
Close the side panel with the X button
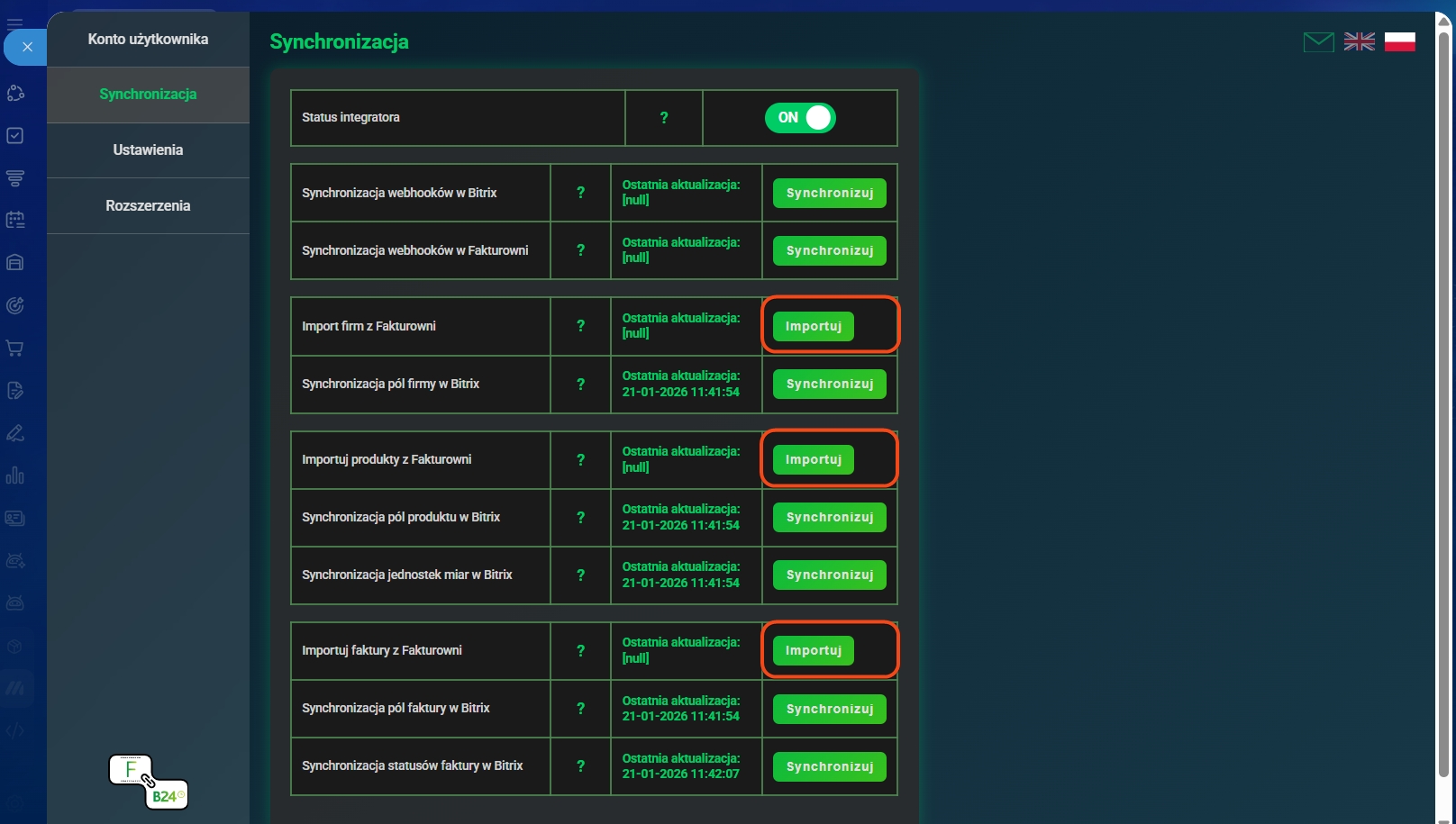[x=27, y=47]
